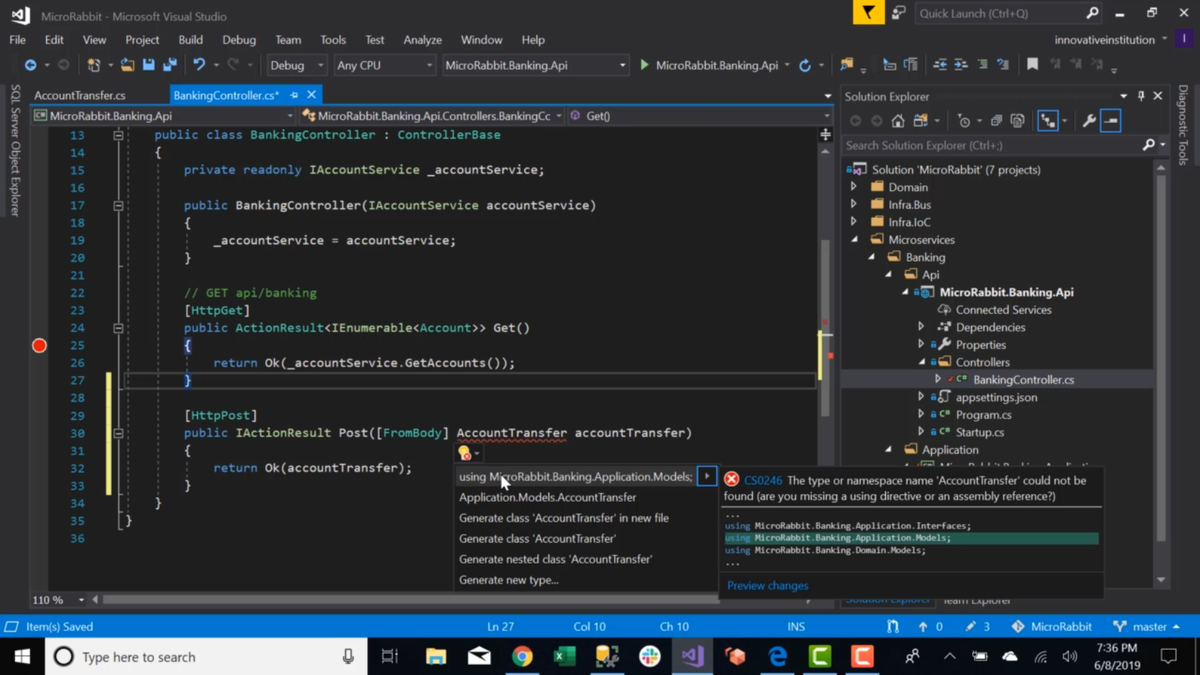Viewport: 1200px width, 675px height.
Task: Click the Quick Launch search field
Action: pos(1008,13)
